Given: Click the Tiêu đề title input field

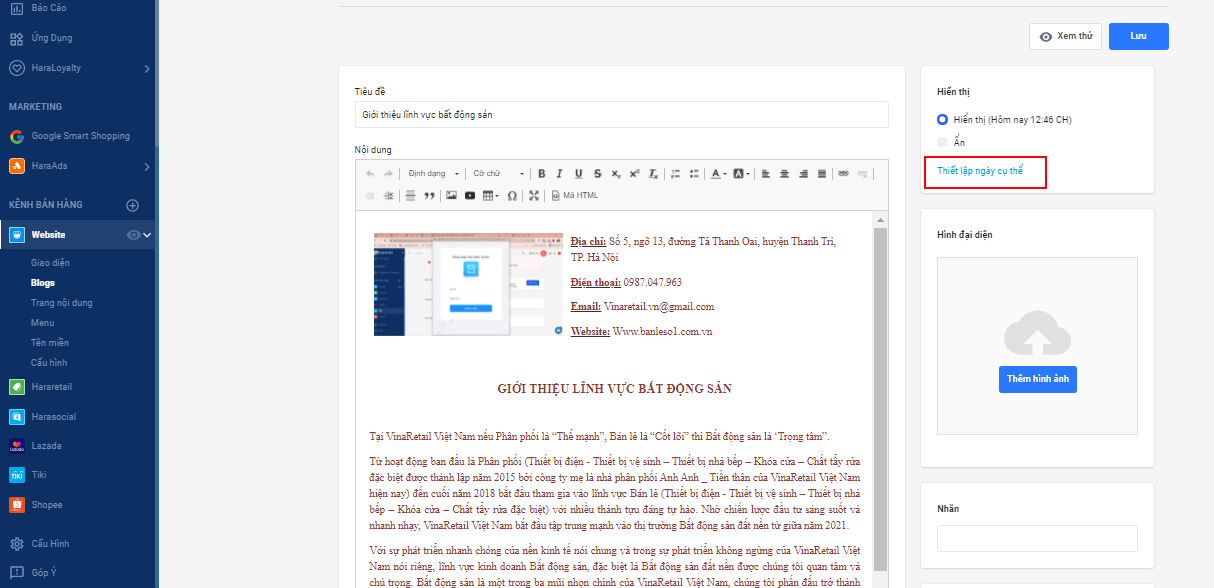Looking at the screenshot, I should coord(621,114).
